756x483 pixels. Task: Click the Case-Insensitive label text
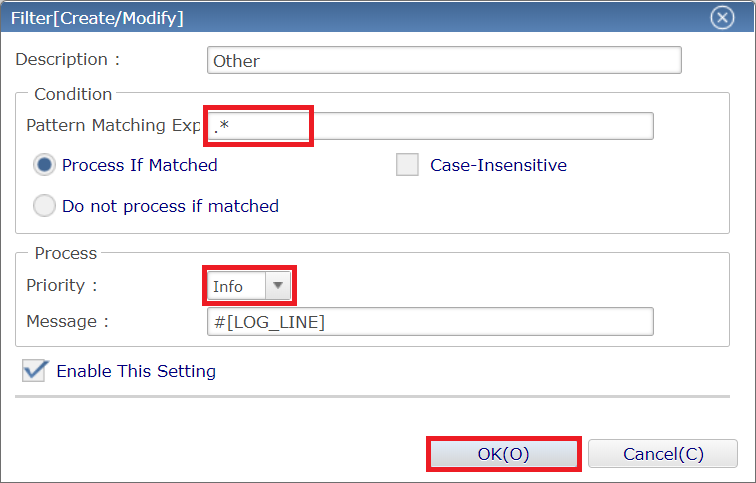pos(499,165)
